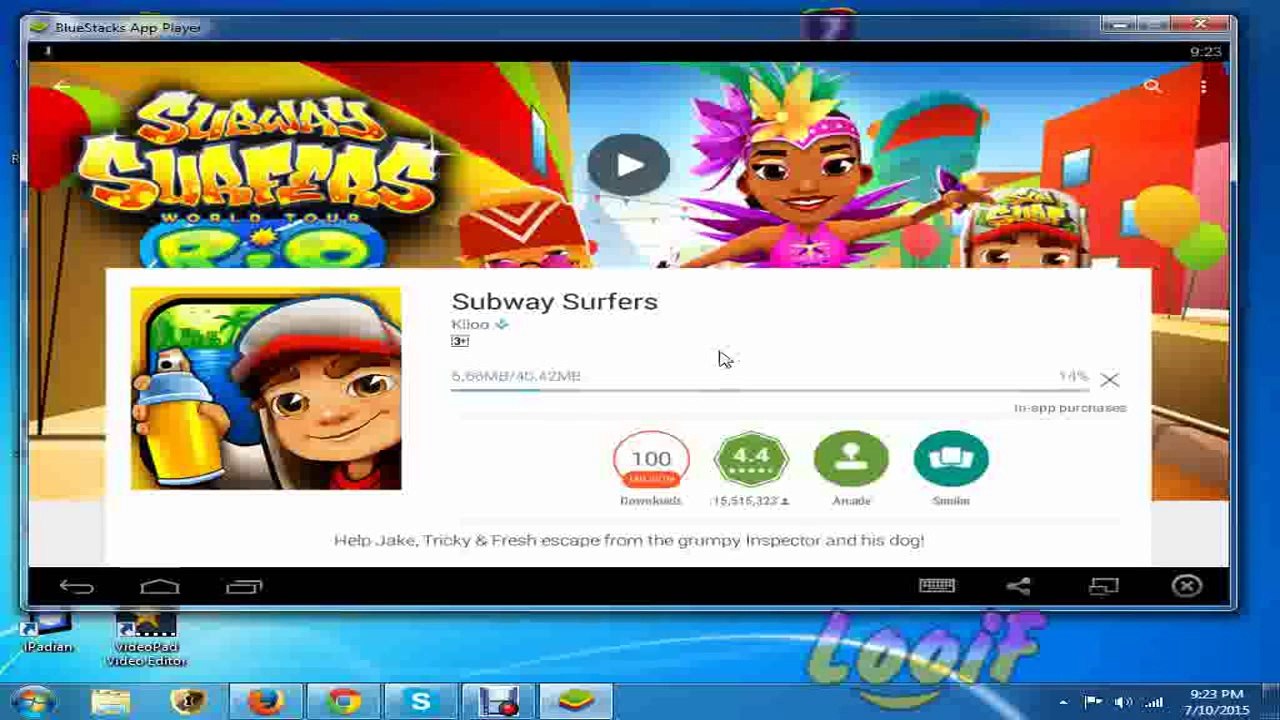
Task: Open the Windows Start menu
Action: tap(34, 702)
